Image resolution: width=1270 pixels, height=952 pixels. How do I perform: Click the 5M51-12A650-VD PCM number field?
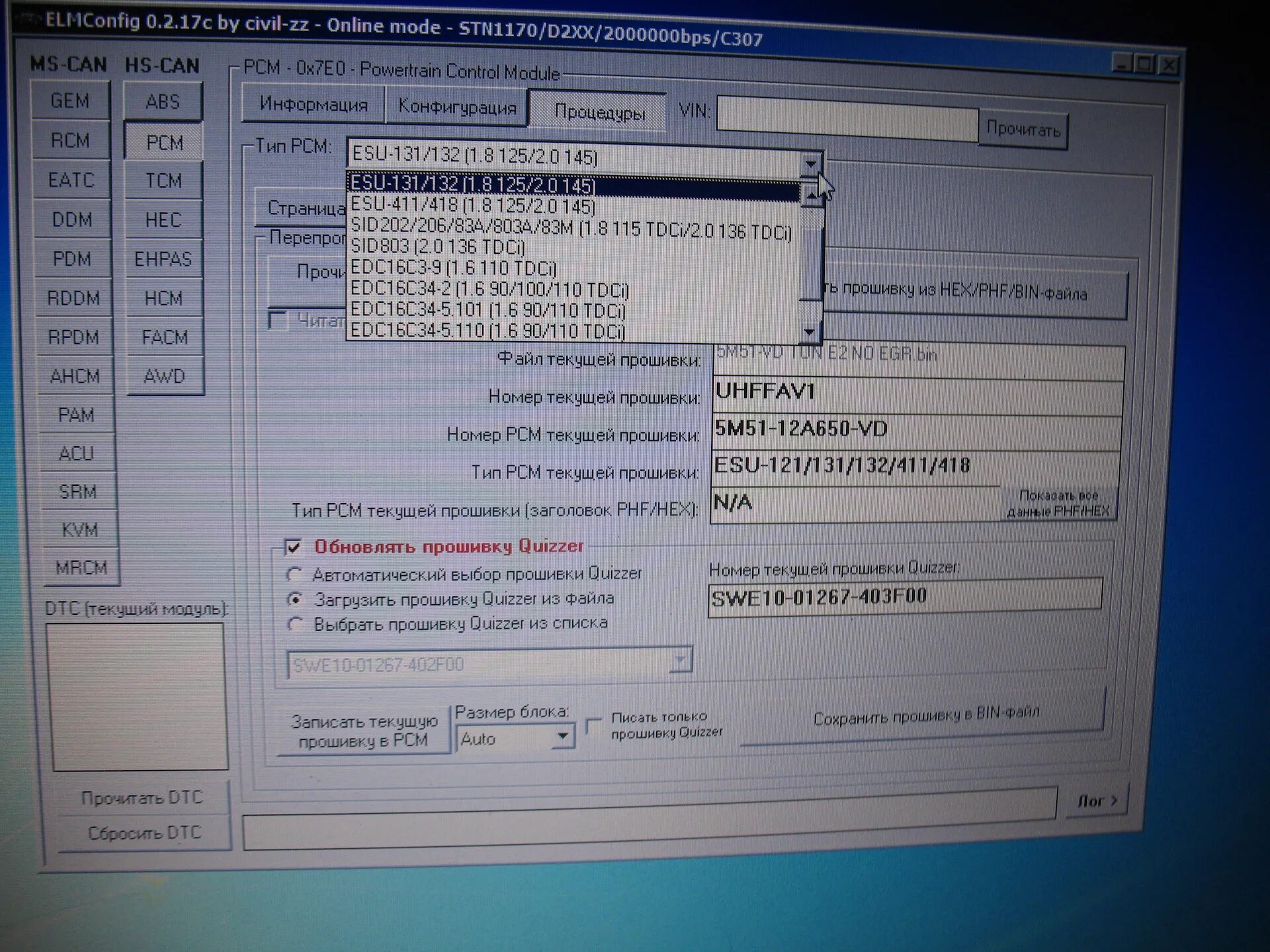coord(917,432)
